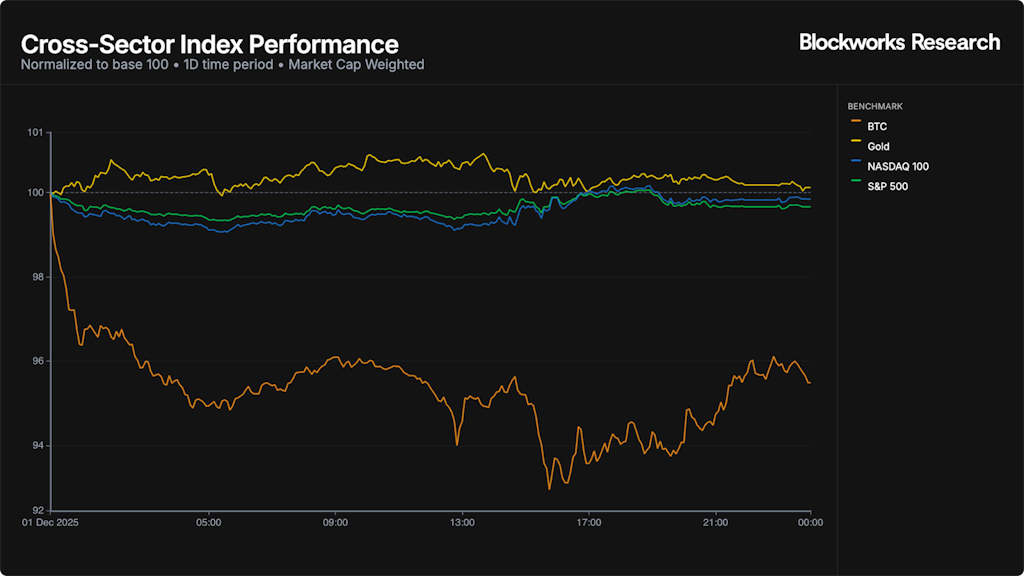Click the 101 value on y-axis

tap(35, 133)
